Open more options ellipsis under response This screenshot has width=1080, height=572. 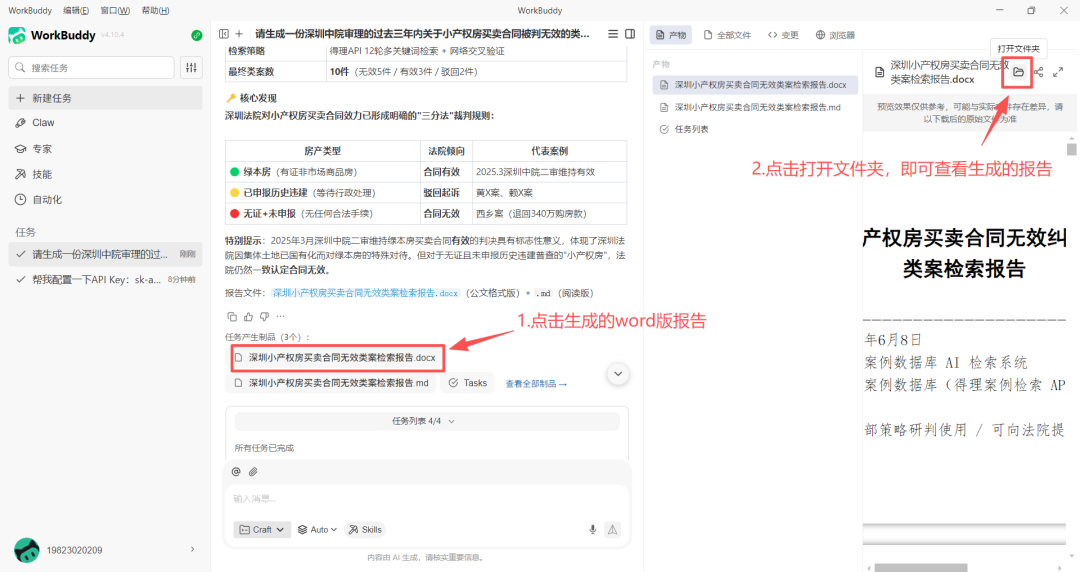point(280,316)
